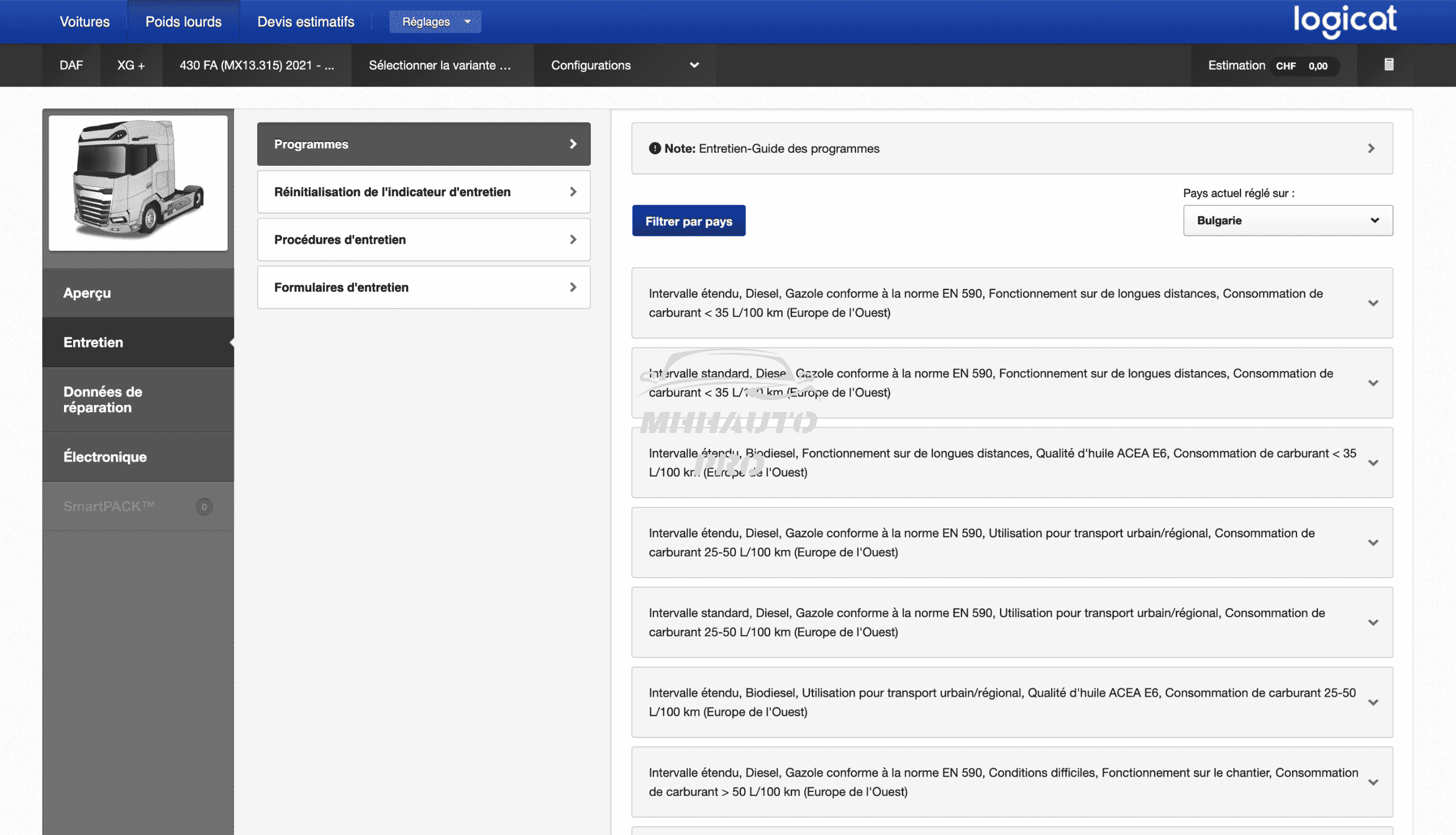The height and width of the screenshot is (835, 1456).
Task: Open Formulaires d'entretien section
Action: point(424,288)
